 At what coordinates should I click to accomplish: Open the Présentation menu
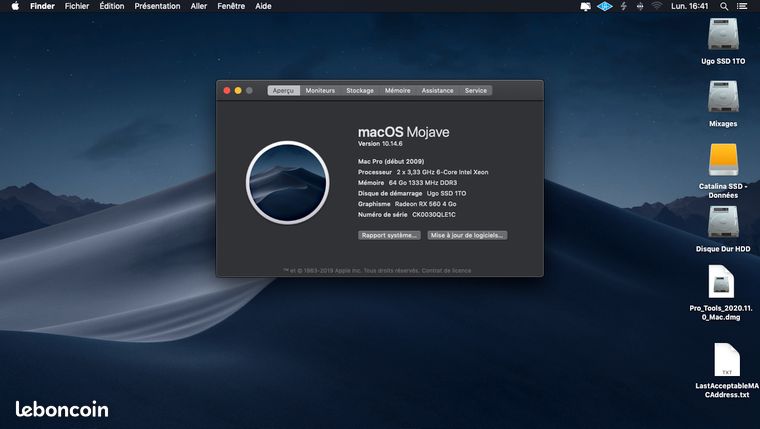tap(158, 6)
